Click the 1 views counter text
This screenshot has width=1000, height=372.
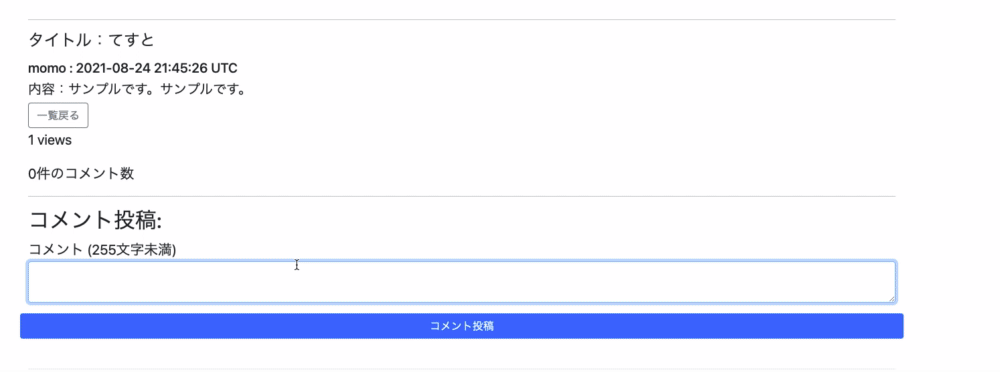click(x=50, y=140)
